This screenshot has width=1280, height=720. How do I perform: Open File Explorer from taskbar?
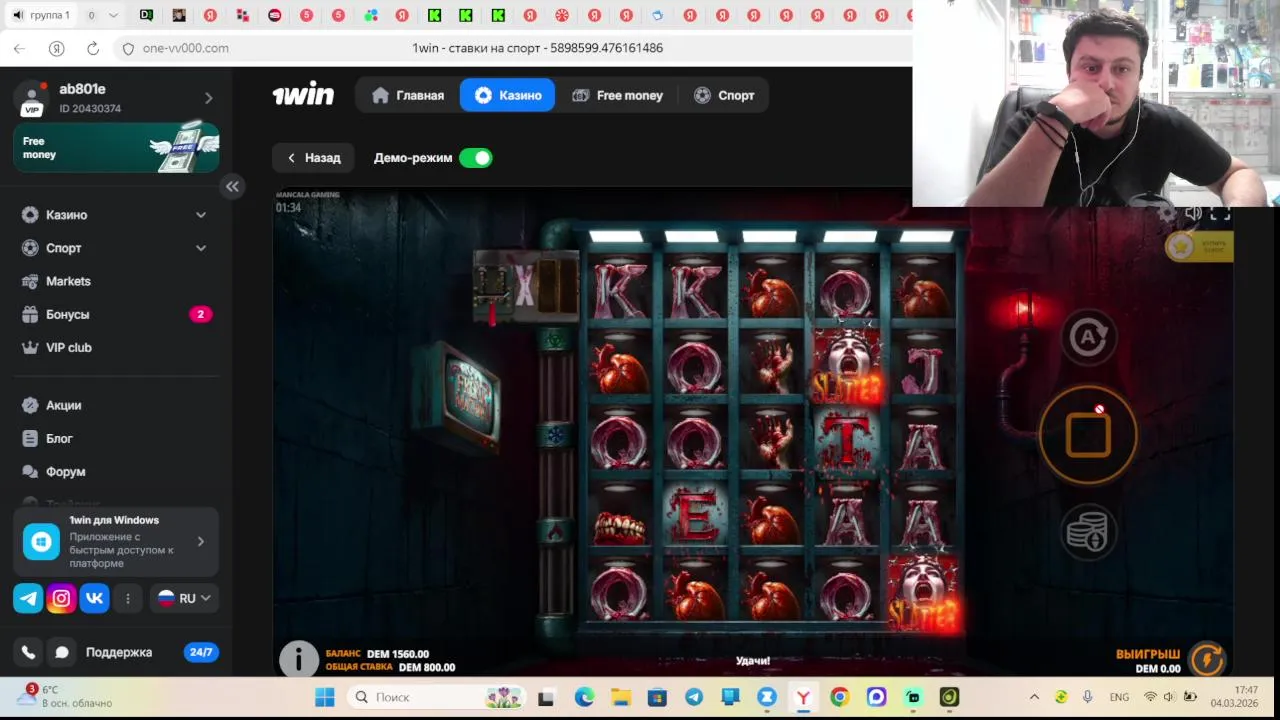pos(620,697)
